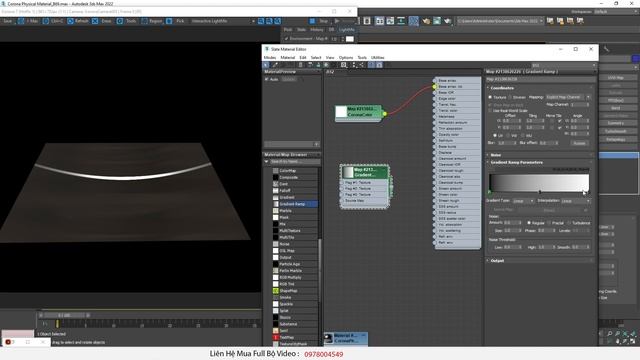Open the Tools menu in Slate Material Editor

tap(362, 58)
